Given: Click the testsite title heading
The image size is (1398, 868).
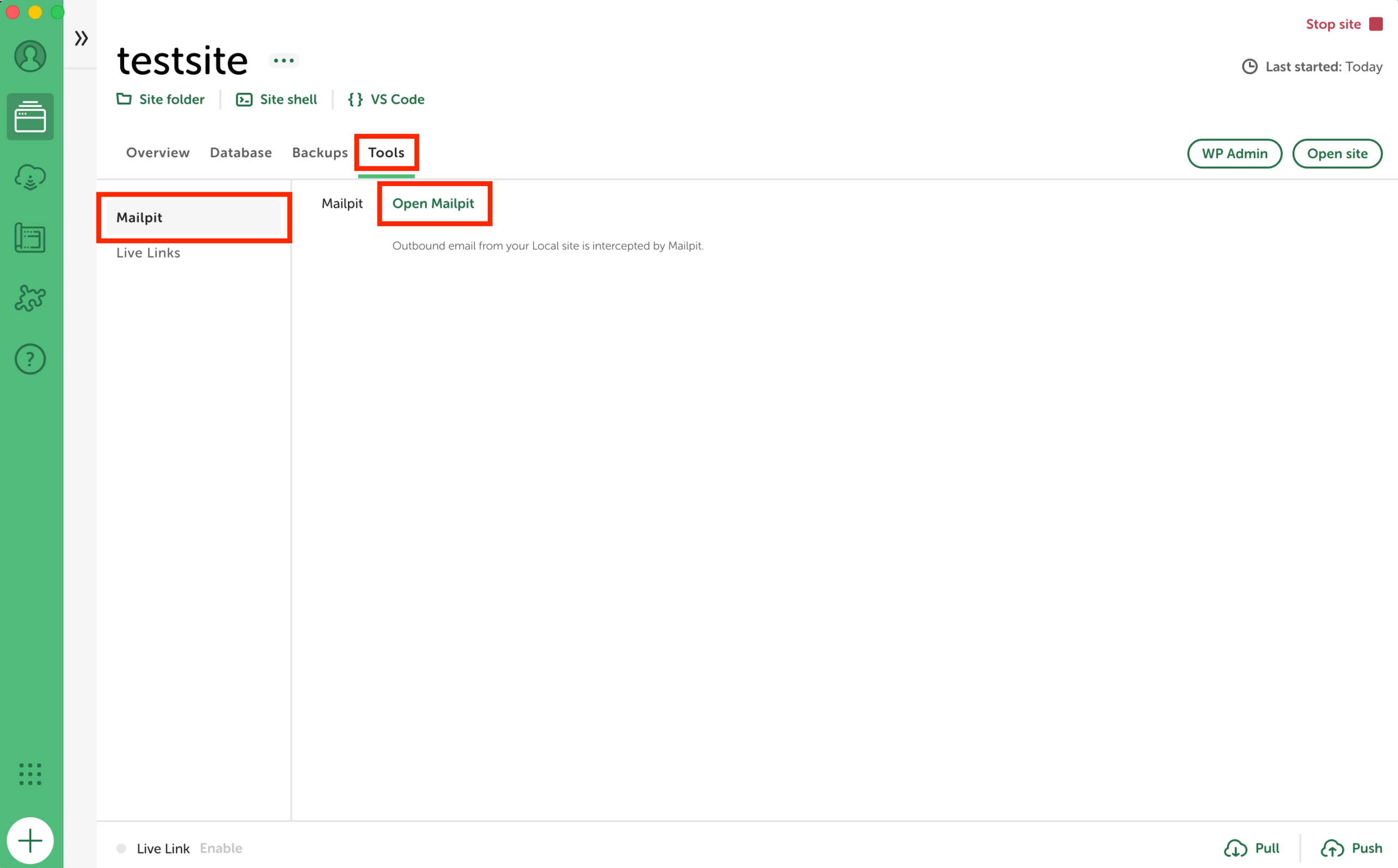Looking at the screenshot, I should coord(182,60).
